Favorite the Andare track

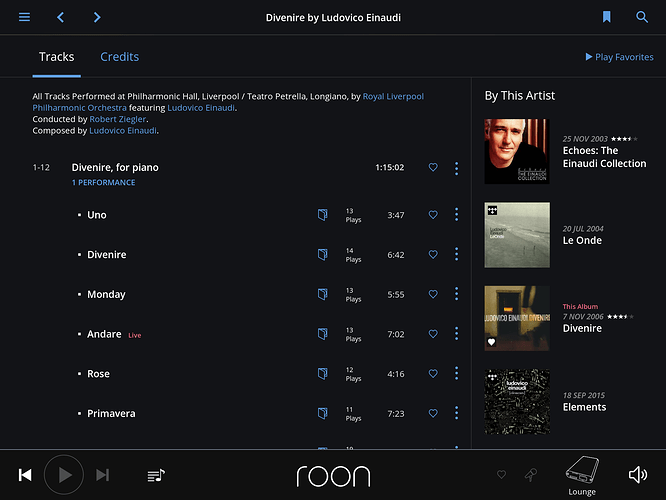[433, 334]
